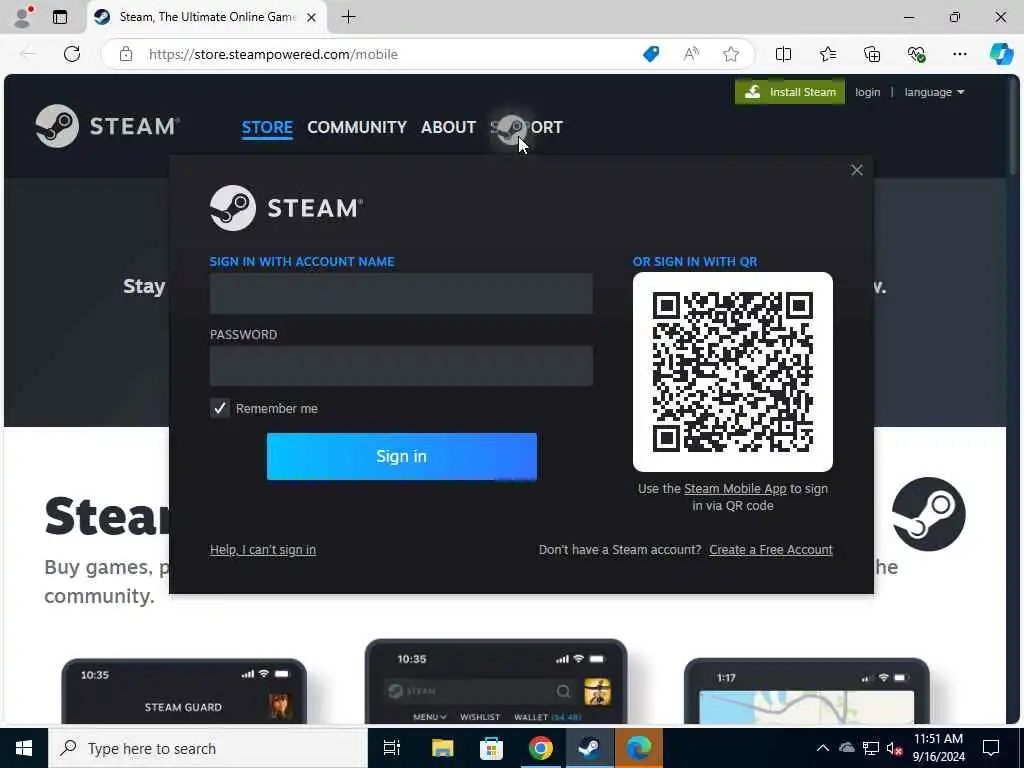Click the Edge profile icon

pos(23,17)
